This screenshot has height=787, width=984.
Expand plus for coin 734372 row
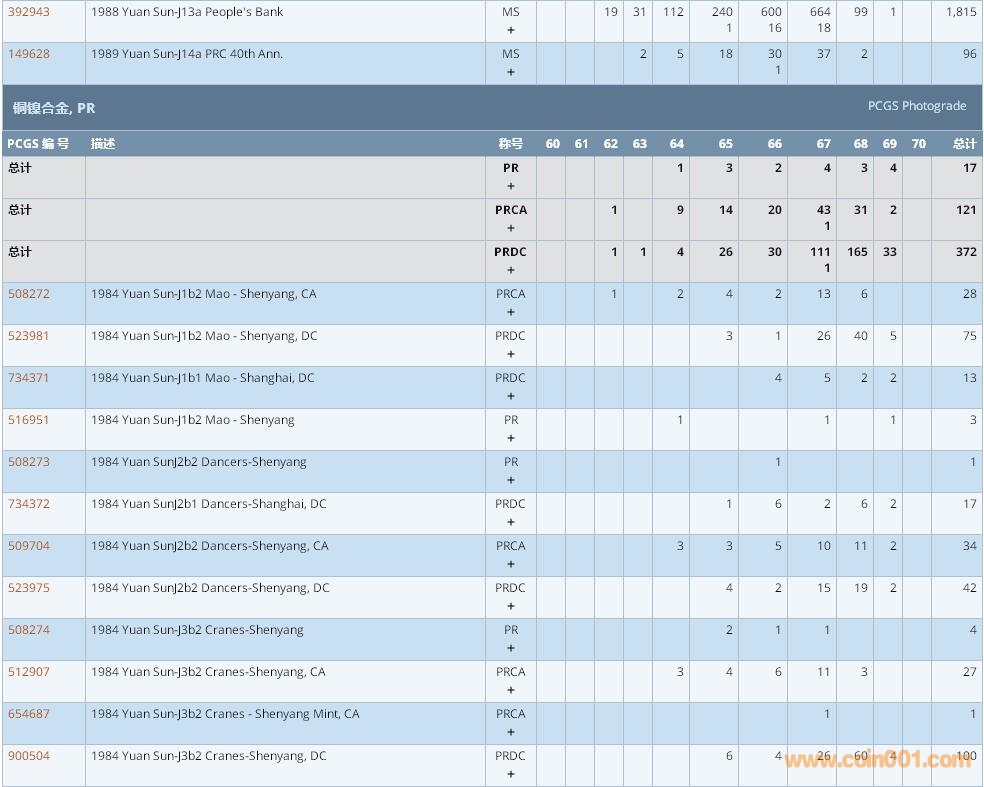click(511, 522)
